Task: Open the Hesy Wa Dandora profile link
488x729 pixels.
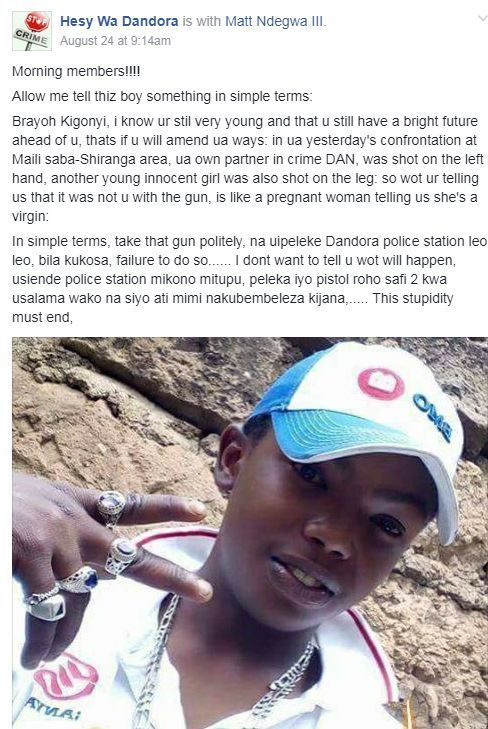Action: tap(119, 21)
